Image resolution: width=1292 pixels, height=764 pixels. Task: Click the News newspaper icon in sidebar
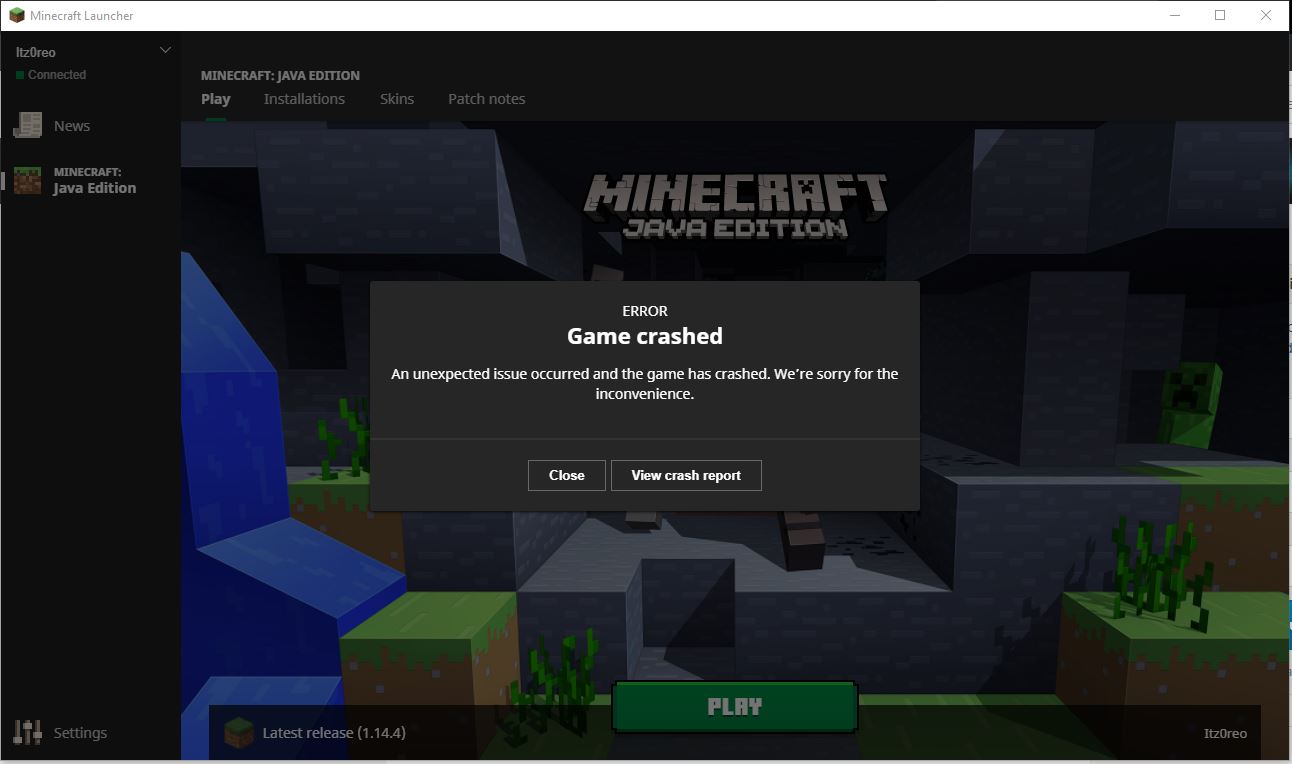click(27, 125)
